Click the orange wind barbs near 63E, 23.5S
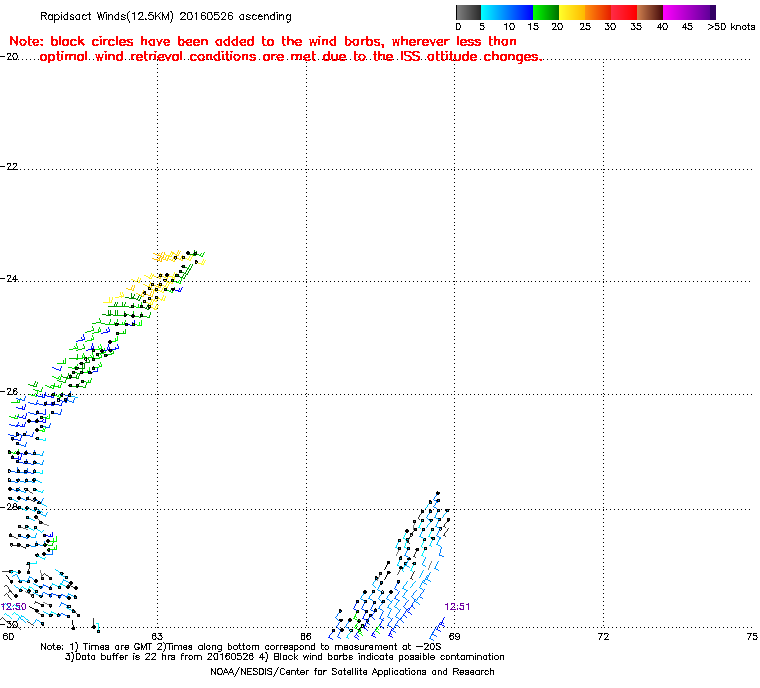760x688 pixels. (x=167, y=256)
